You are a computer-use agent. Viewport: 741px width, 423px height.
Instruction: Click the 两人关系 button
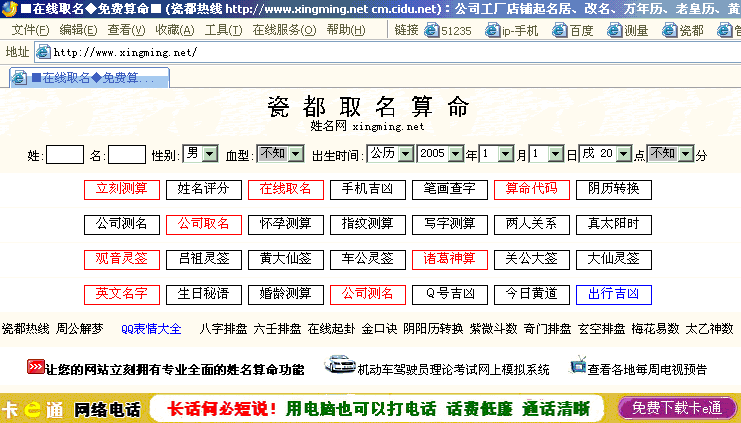coord(532,224)
